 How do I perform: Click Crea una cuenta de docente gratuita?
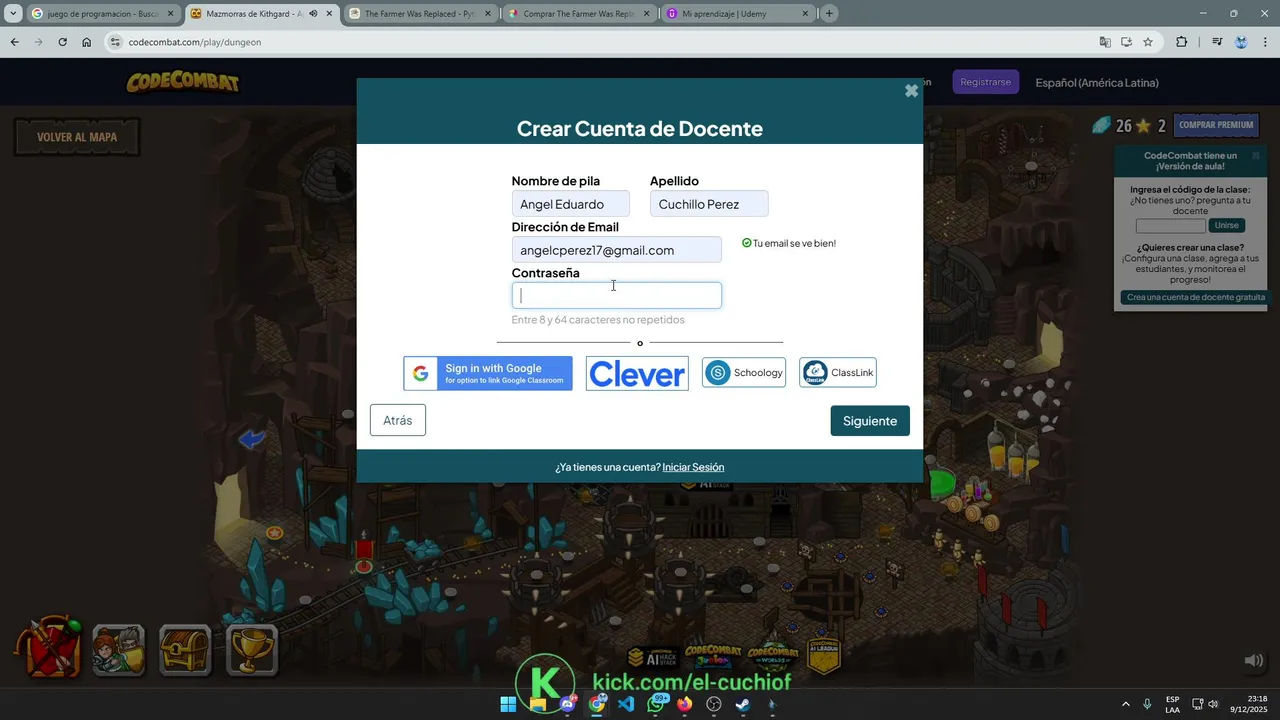[x=1195, y=297]
